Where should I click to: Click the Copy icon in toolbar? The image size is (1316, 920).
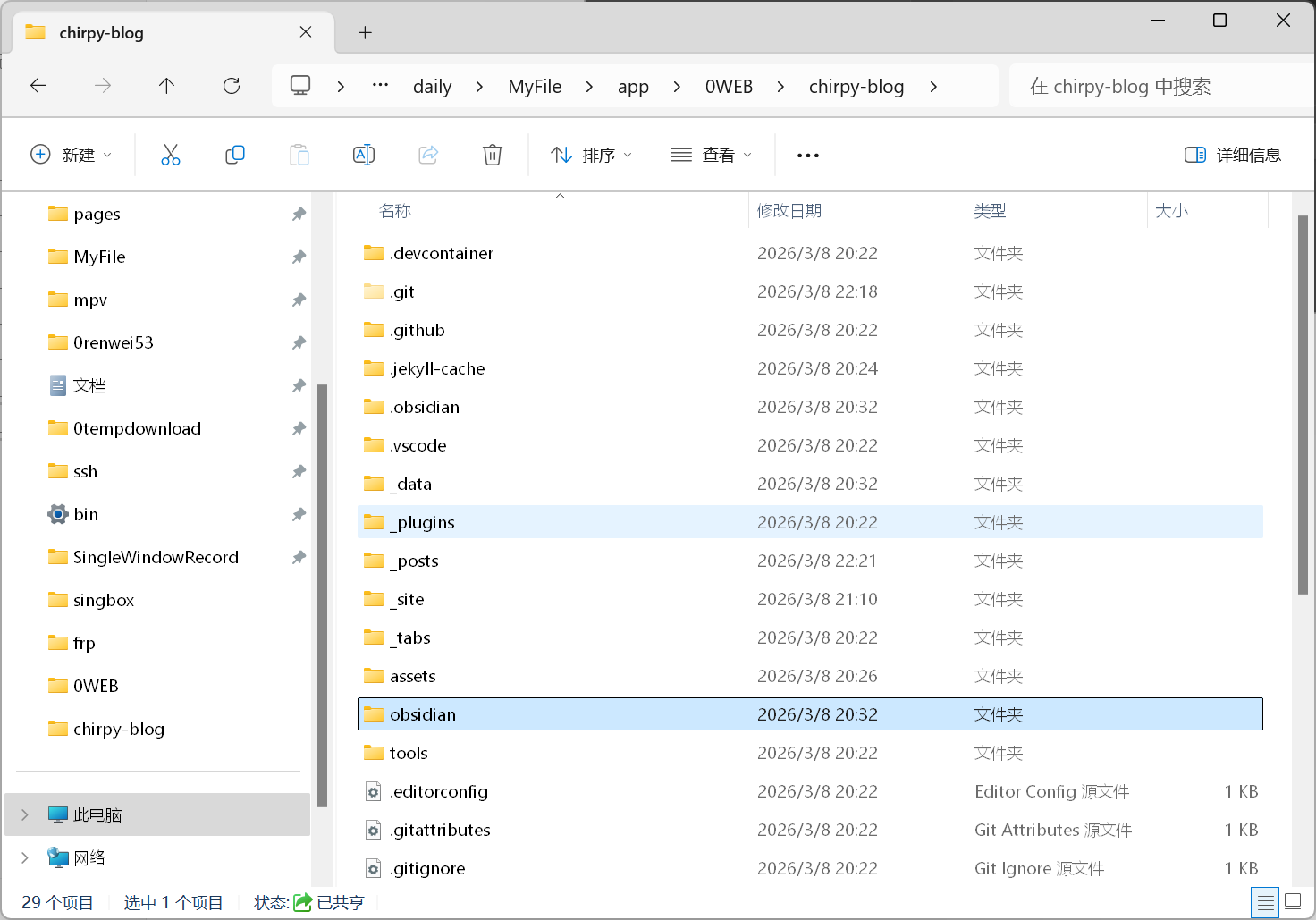pyautogui.click(x=235, y=155)
